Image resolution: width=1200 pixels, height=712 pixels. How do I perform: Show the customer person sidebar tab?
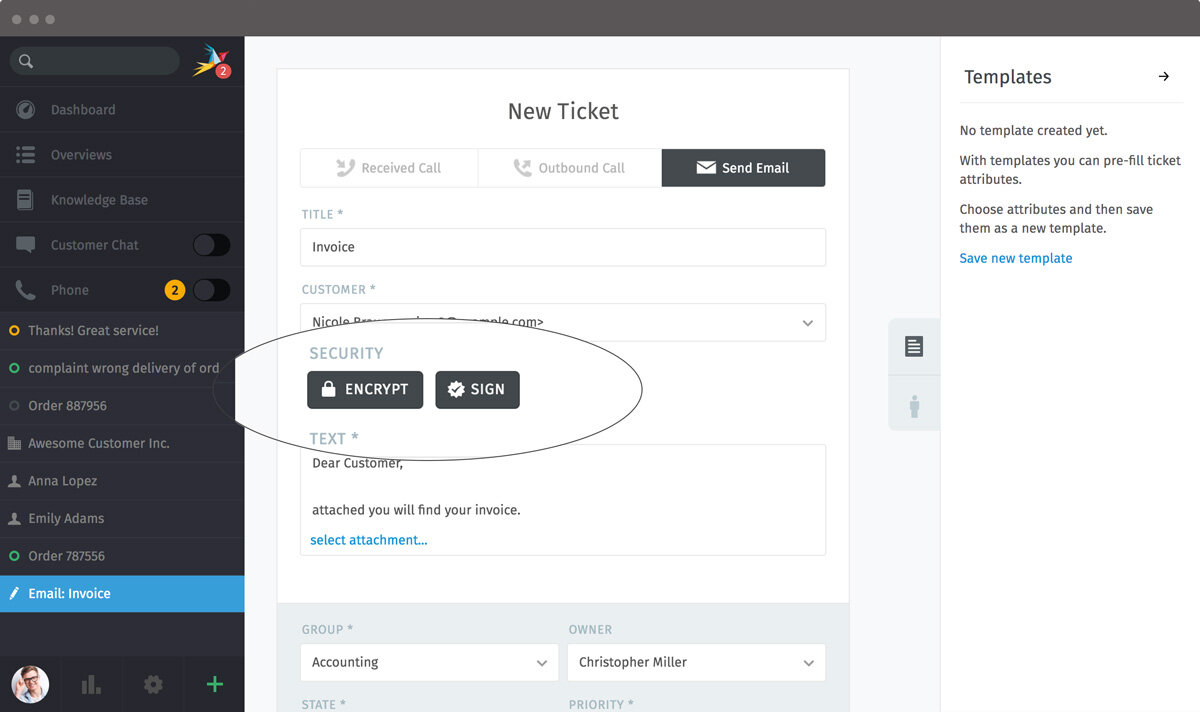point(914,405)
